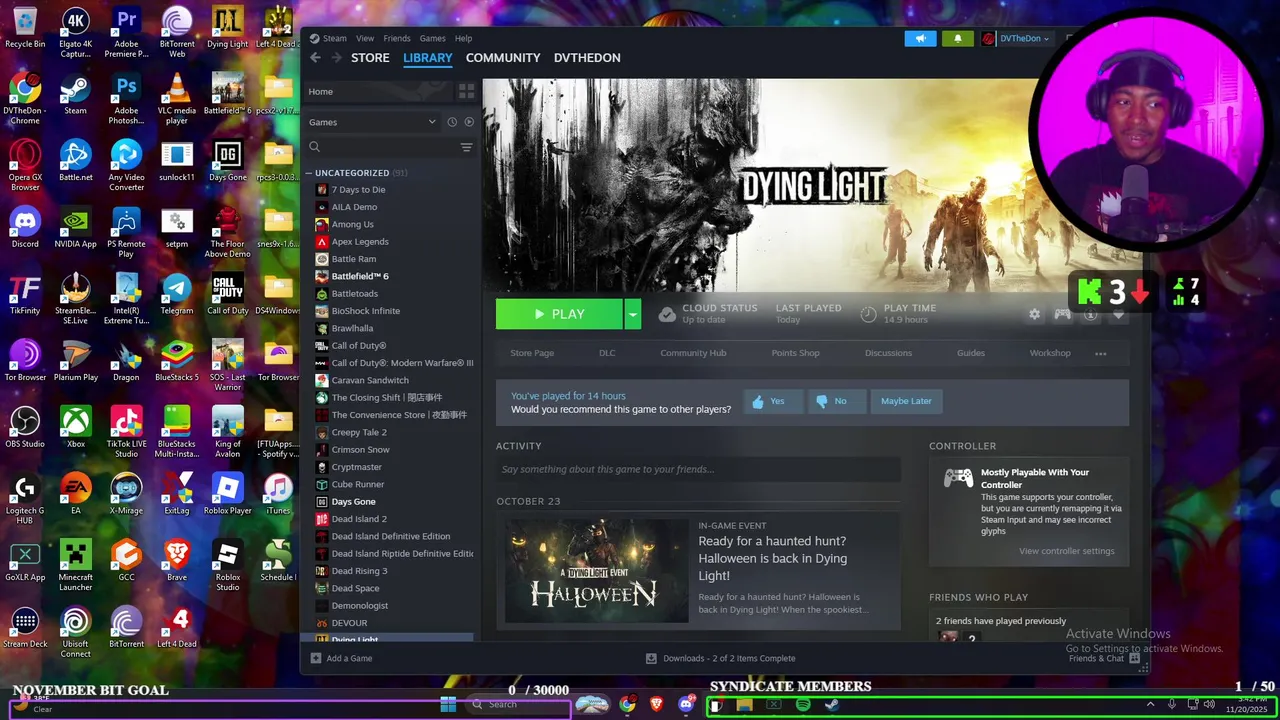
Task: Open the DVTHEDON profile tab
Action: (x=587, y=58)
